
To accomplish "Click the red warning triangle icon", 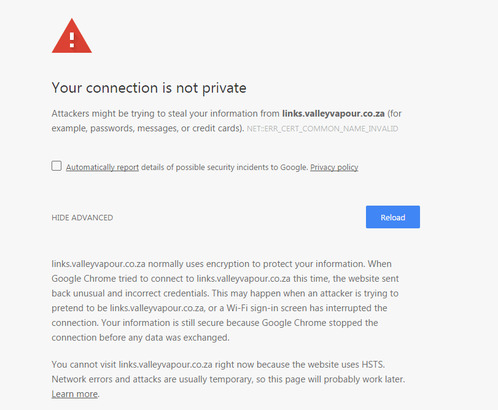I will coord(72,36).
